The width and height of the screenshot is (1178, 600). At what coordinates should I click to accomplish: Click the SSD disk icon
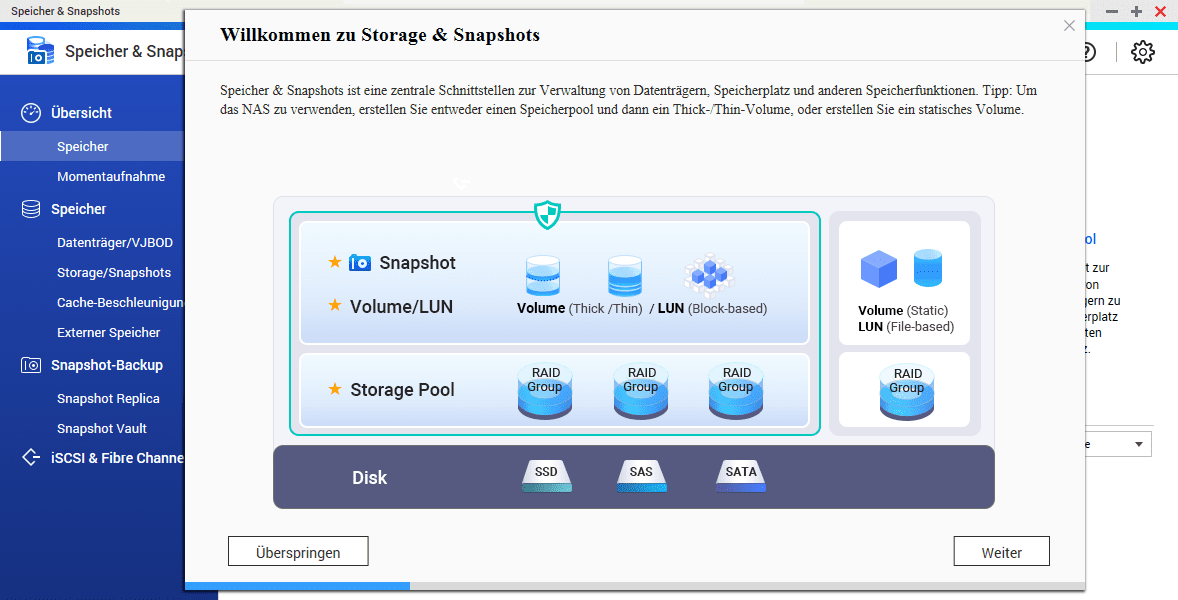(547, 475)
